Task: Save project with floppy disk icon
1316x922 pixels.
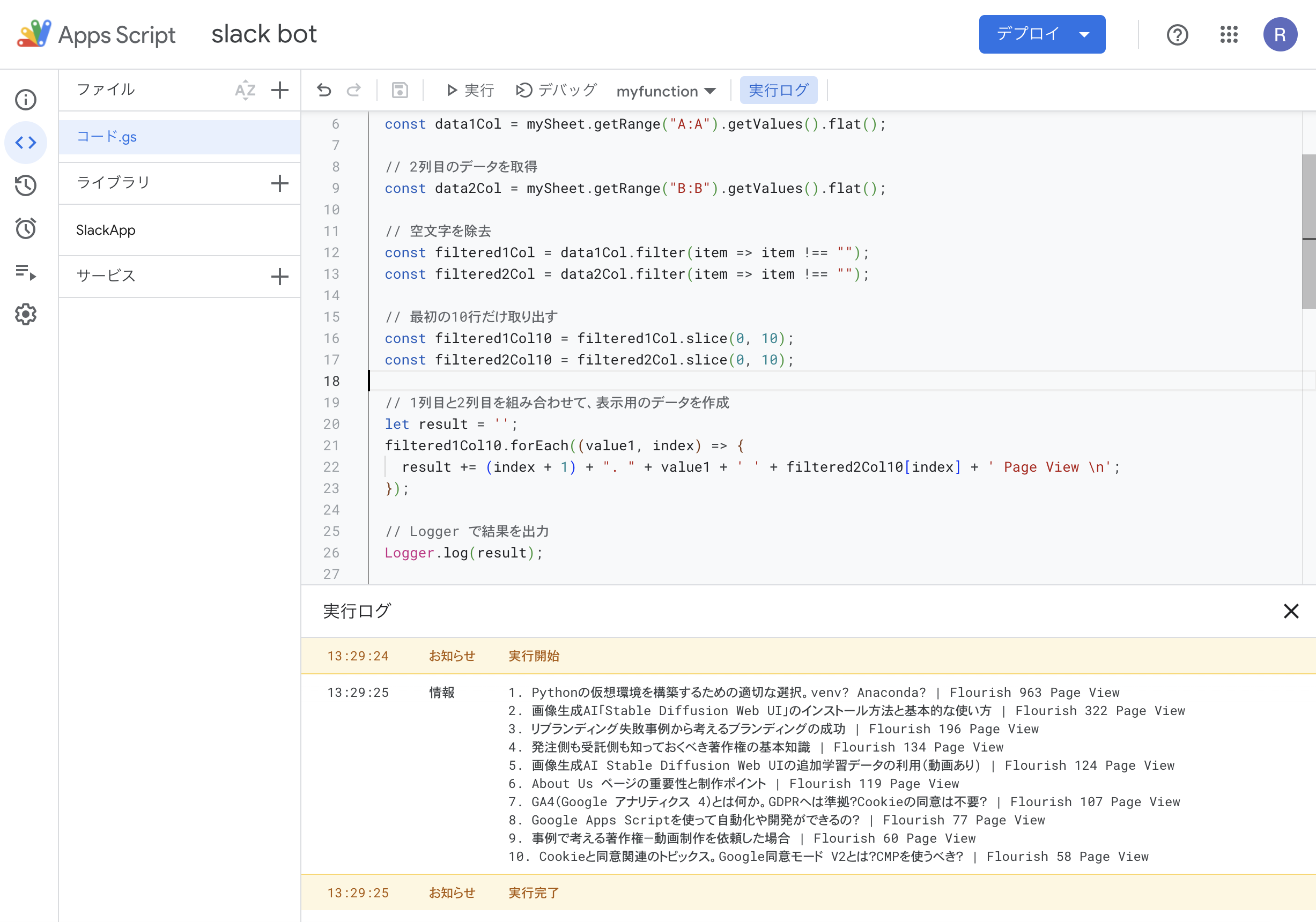Action: click(x=400, y=90)
